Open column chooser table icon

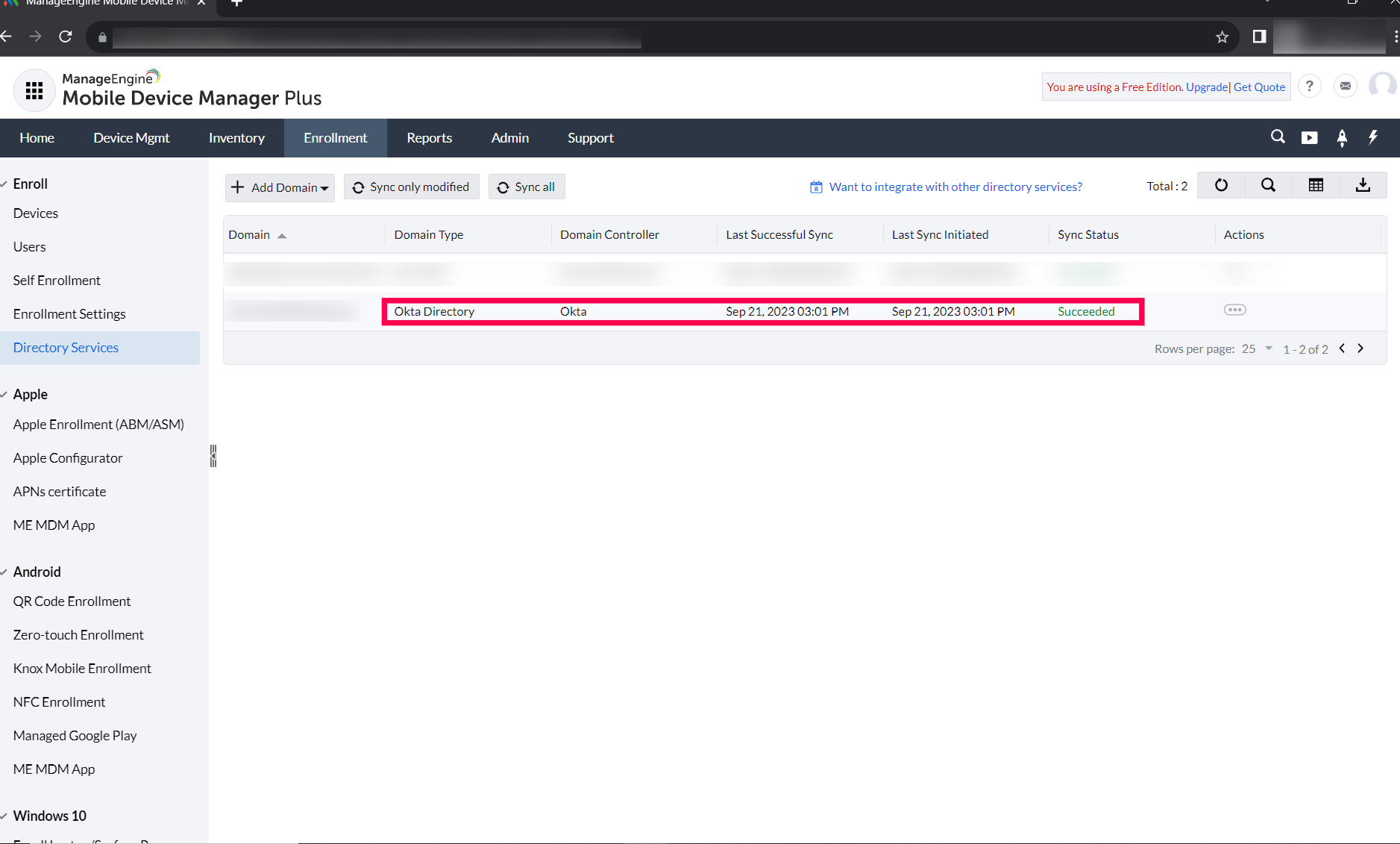pyautogui.click(x=1316, y=186)
